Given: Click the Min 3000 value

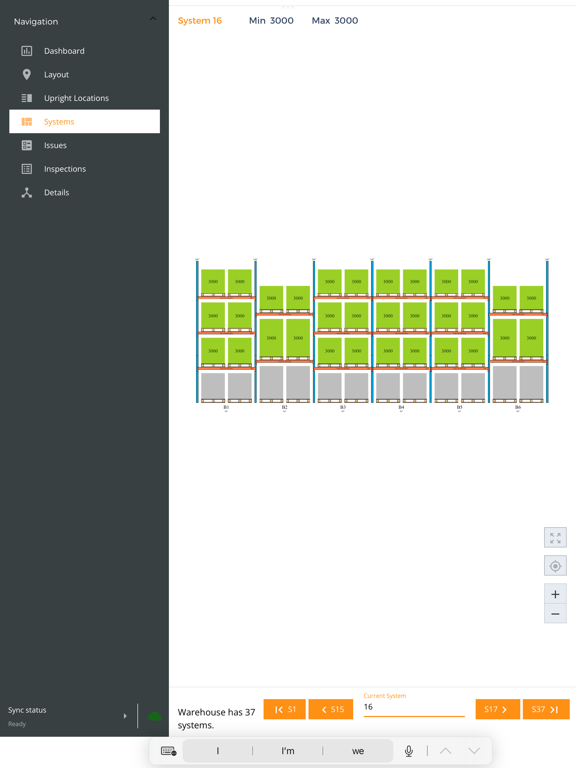Looking at the screenshot, I should click(271, 21).
